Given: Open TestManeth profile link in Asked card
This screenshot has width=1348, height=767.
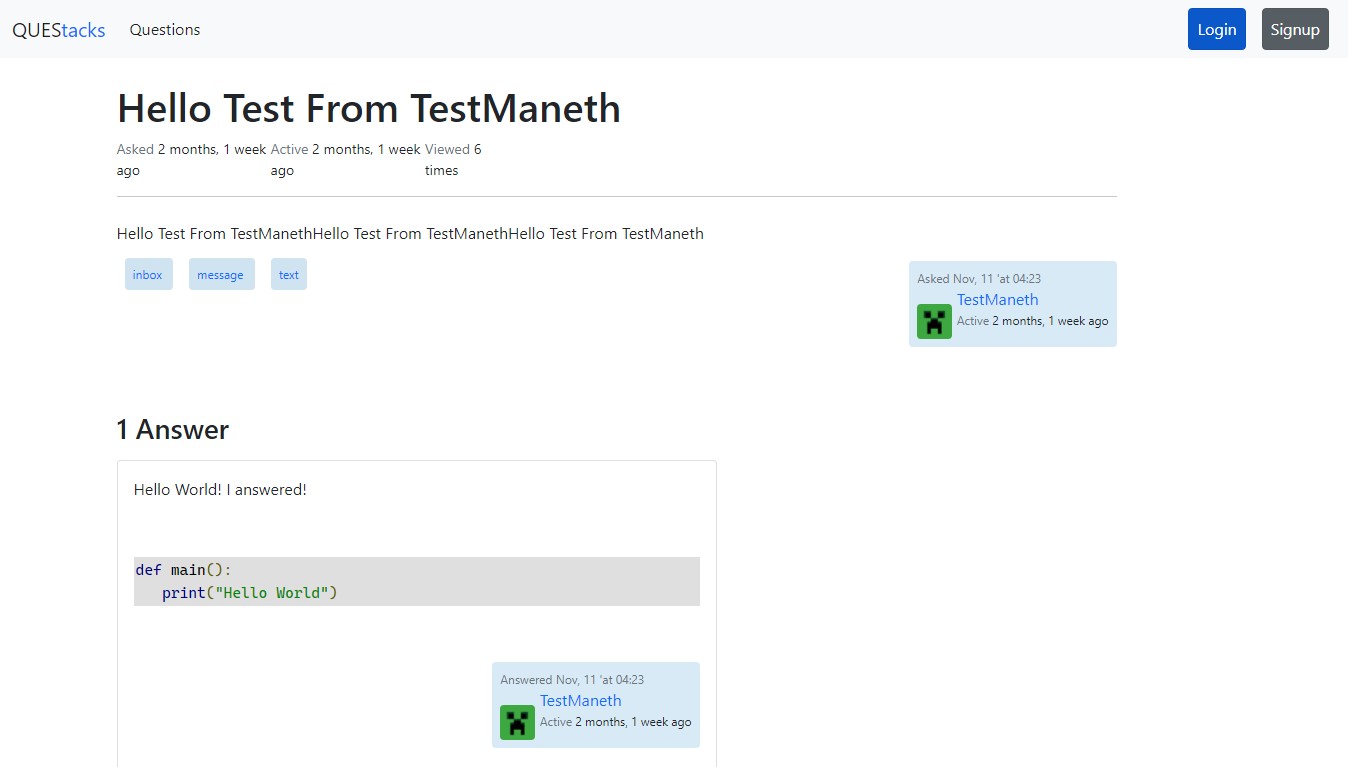Looking at the screenshot, I should (x=997, y=300).
